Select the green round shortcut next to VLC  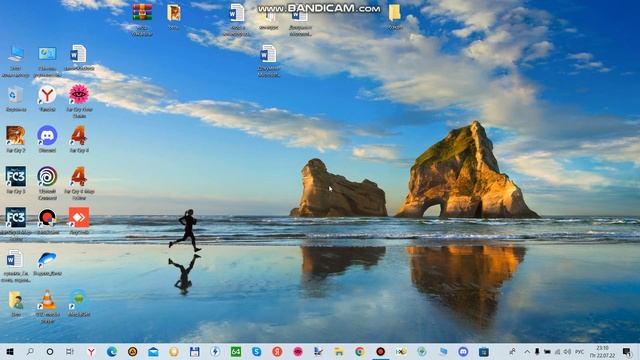pos(79,299)
